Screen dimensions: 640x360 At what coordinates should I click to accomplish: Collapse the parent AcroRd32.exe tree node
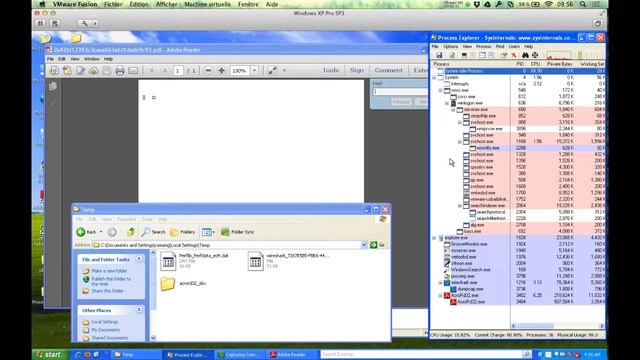[x=440, y=295]
